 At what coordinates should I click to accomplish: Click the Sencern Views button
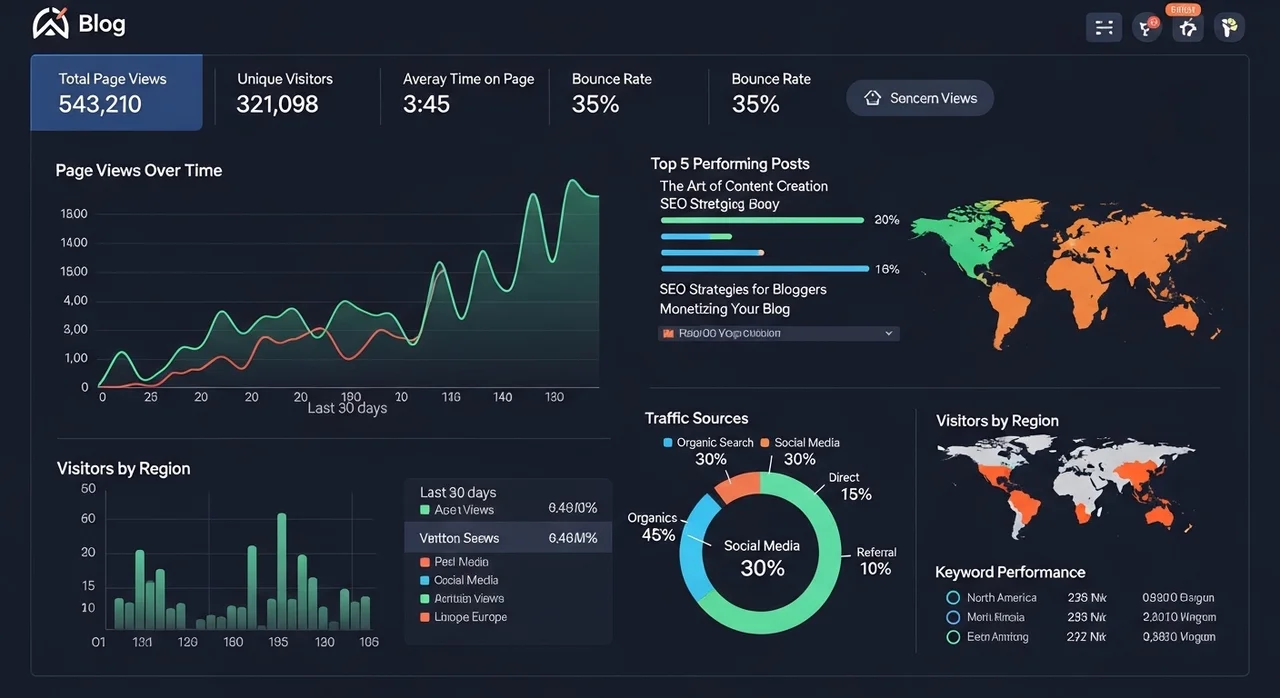919,98
